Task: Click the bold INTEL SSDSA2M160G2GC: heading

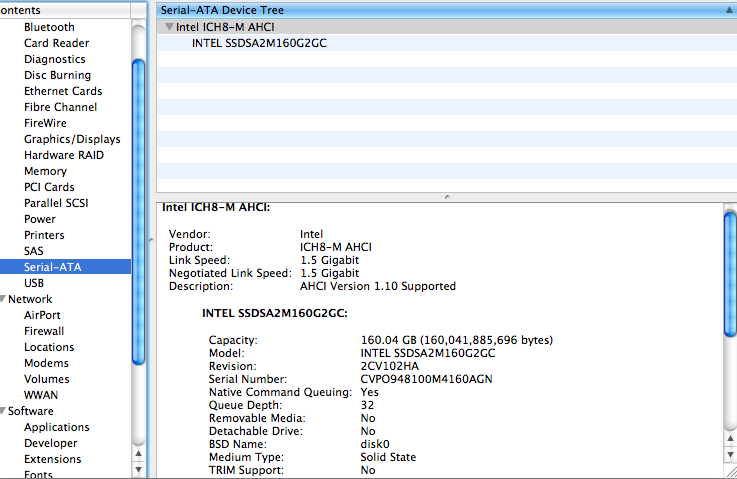Action: click(274, 314)
